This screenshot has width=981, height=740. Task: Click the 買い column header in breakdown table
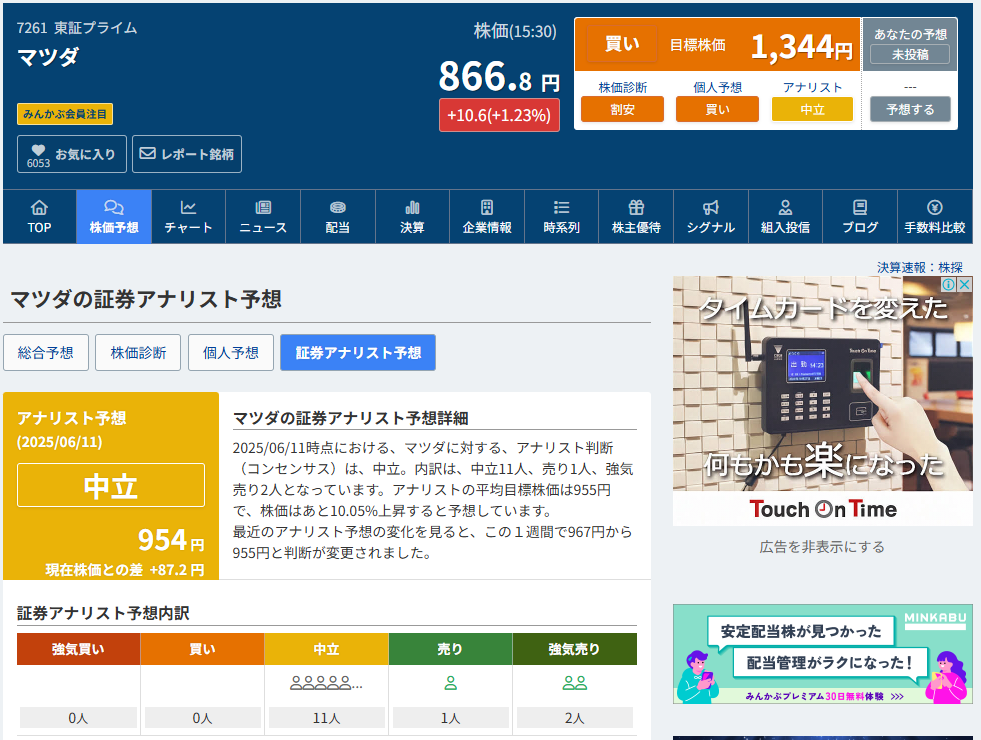point(202,649)
